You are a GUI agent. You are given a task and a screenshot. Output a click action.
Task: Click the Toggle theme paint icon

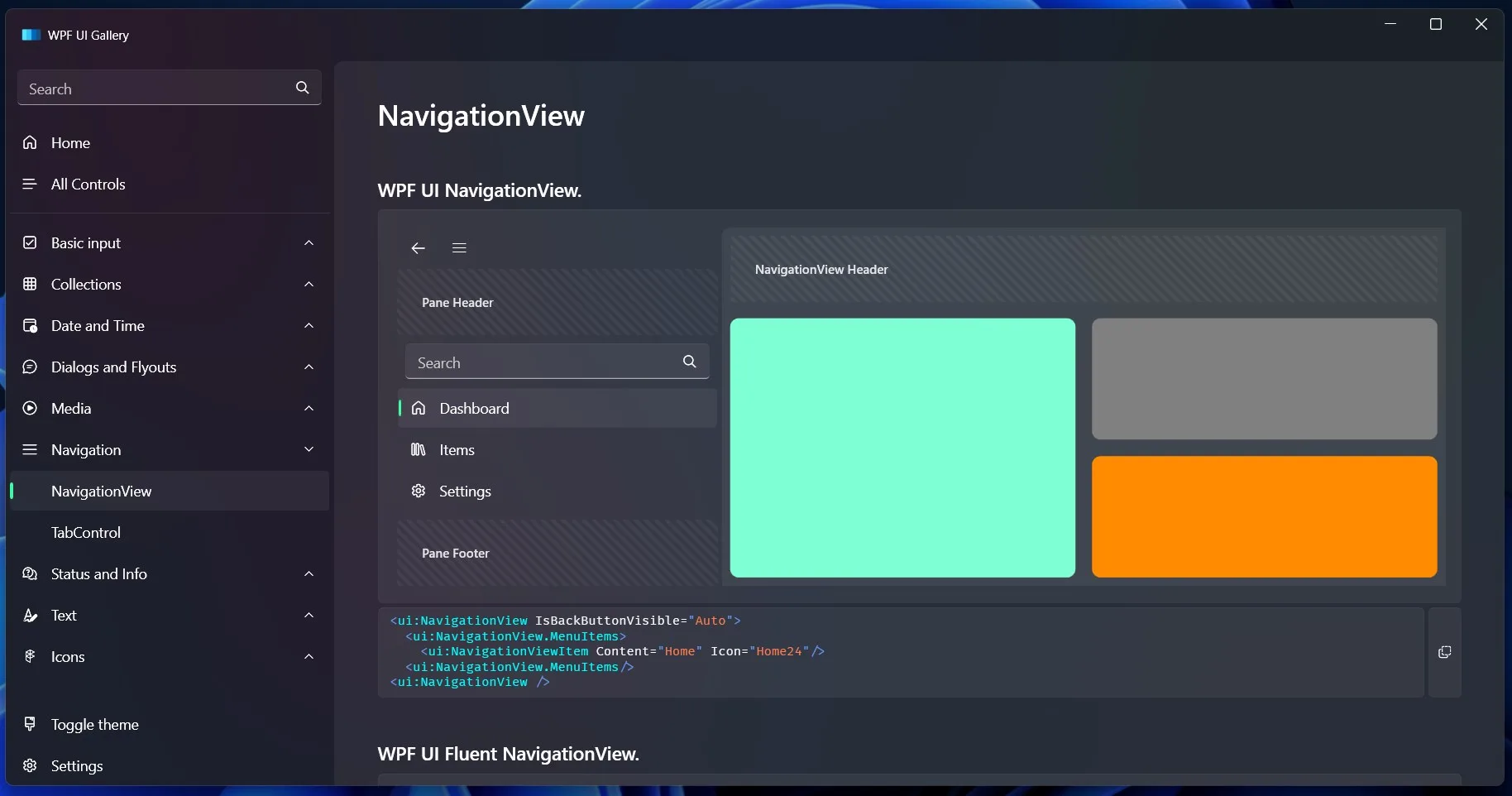(x=30, y=724)
